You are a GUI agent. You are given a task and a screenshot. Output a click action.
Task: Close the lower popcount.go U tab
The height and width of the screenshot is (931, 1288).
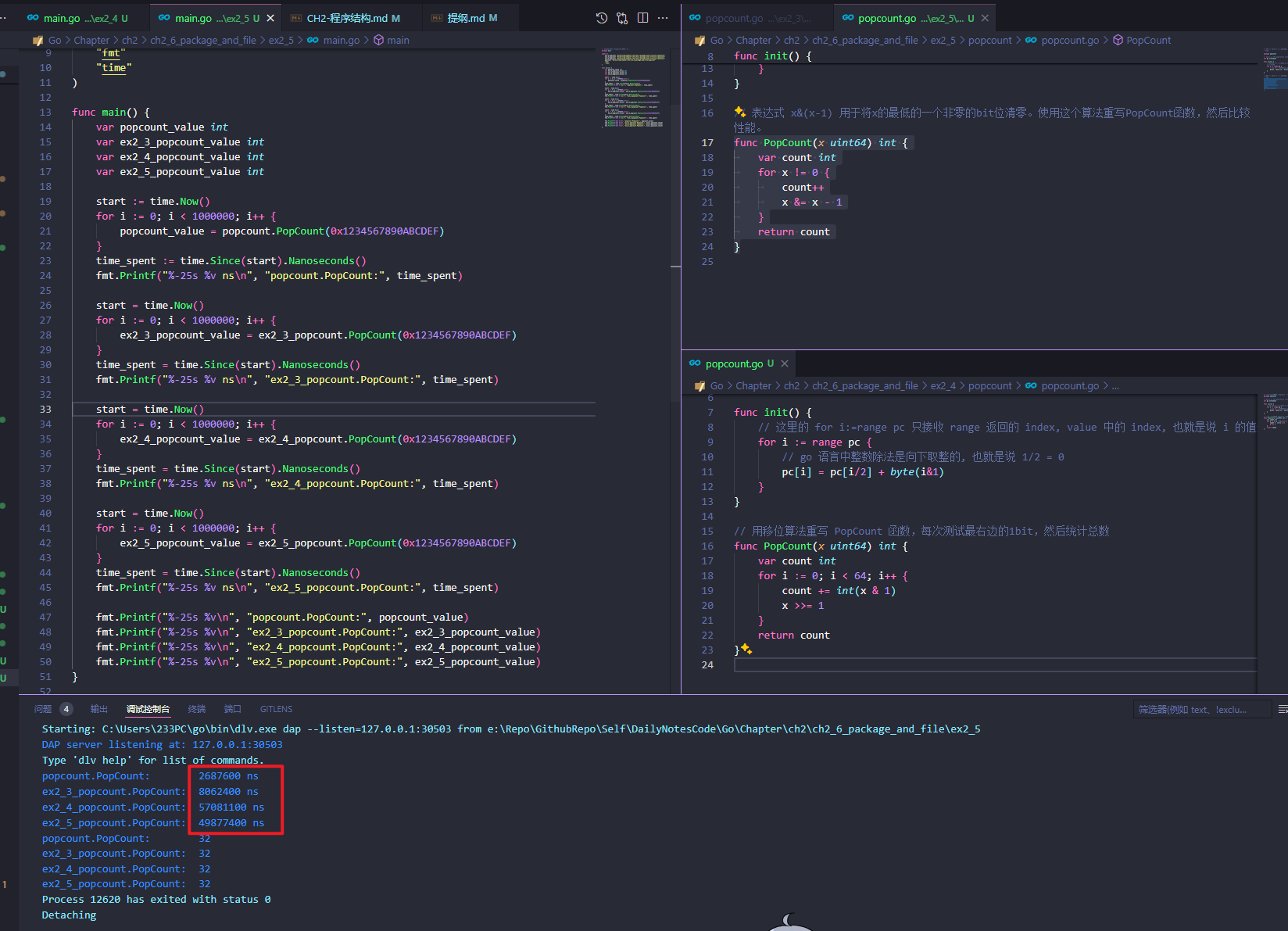click(785, 363)
